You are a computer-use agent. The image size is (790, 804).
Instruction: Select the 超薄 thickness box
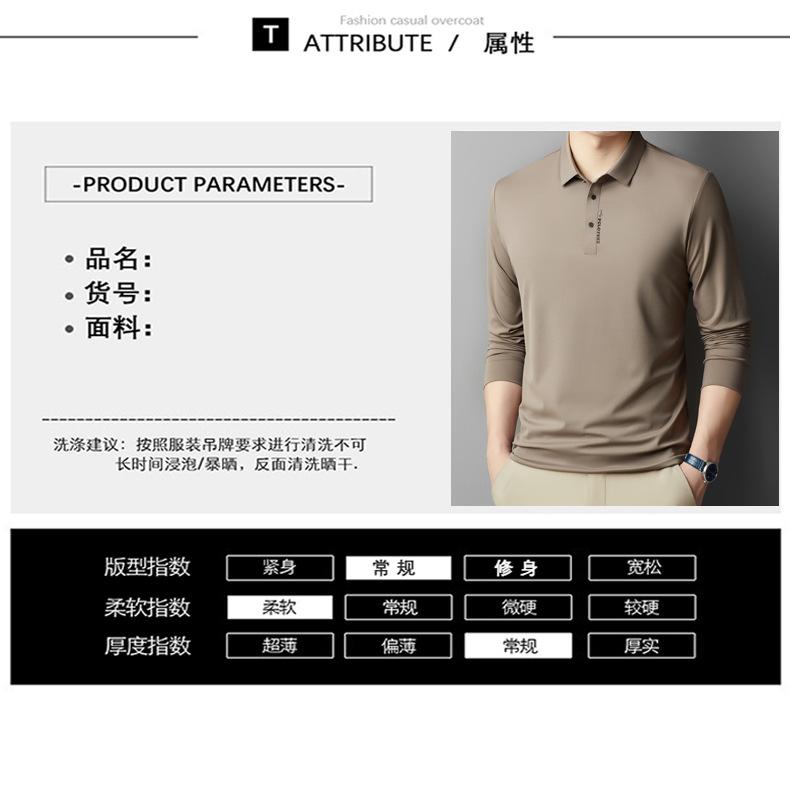point(280,645)
